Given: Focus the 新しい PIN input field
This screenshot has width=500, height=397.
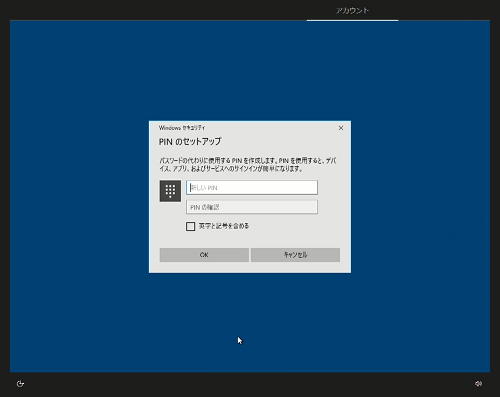Looking at the screenshot, I should click(x=252, y=188).
